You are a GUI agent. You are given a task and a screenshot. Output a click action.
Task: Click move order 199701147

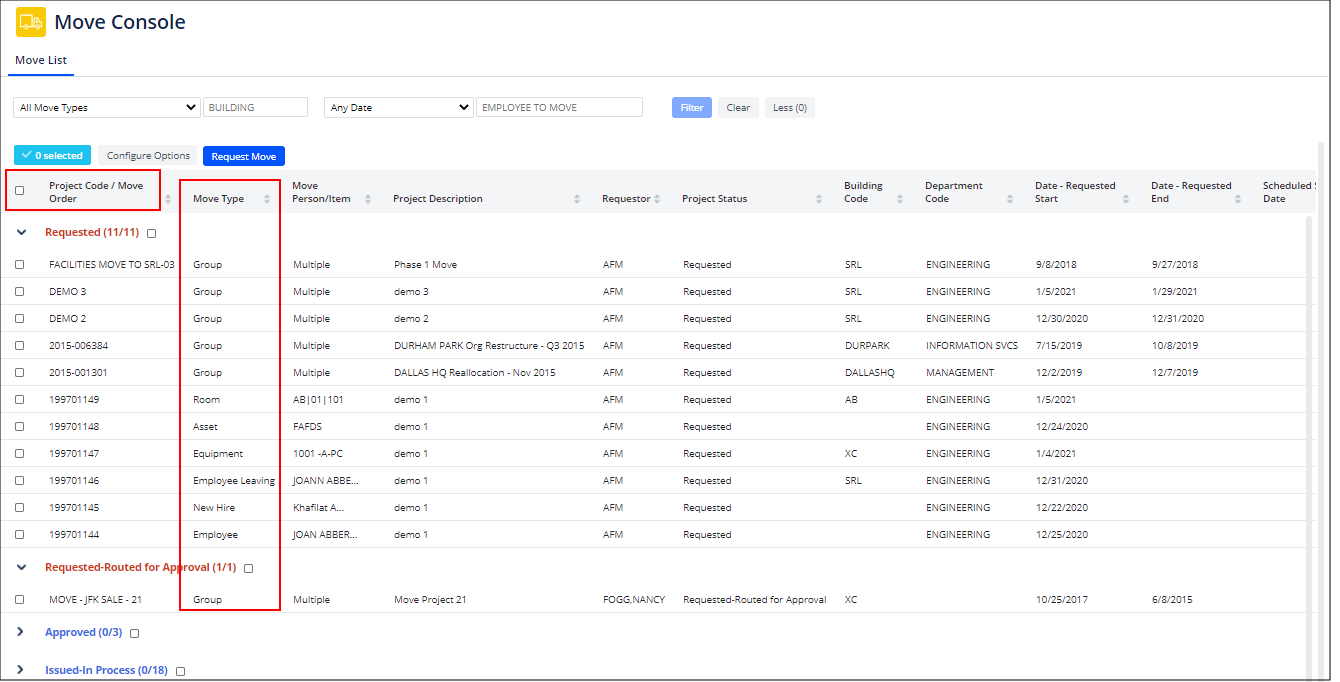click(74, 454)
